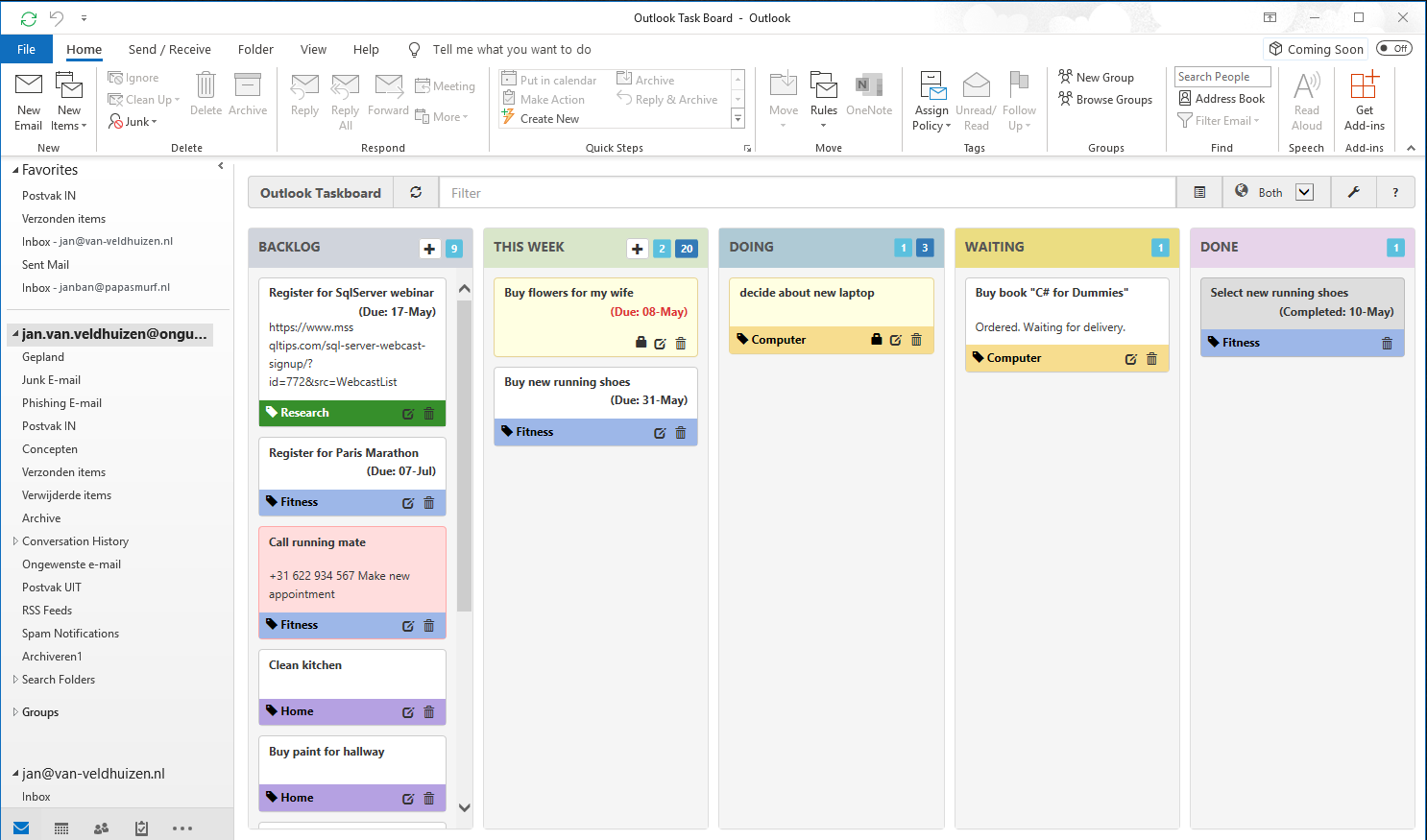Open the RSS Feeds folder
1427x840 pixels.
[47, 611]
